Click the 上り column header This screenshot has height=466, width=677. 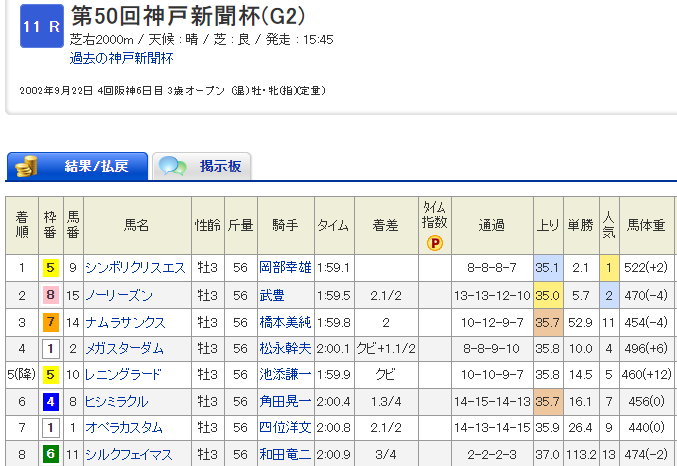click(x=548, y=225)
